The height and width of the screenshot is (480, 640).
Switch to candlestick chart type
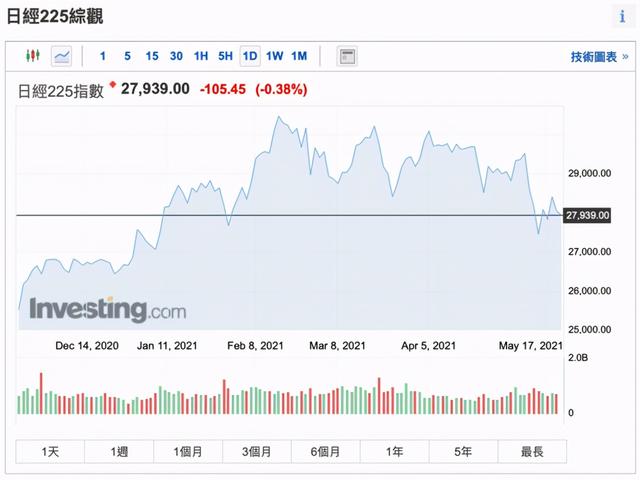(x=33, y=56)
